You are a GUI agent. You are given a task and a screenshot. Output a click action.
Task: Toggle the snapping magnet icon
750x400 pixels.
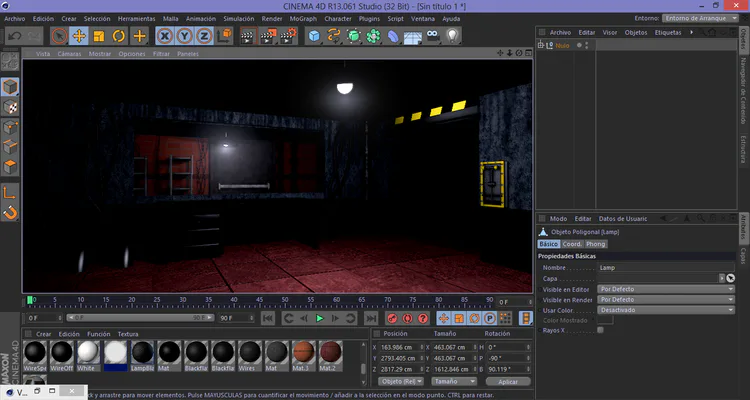pos(10,212)
